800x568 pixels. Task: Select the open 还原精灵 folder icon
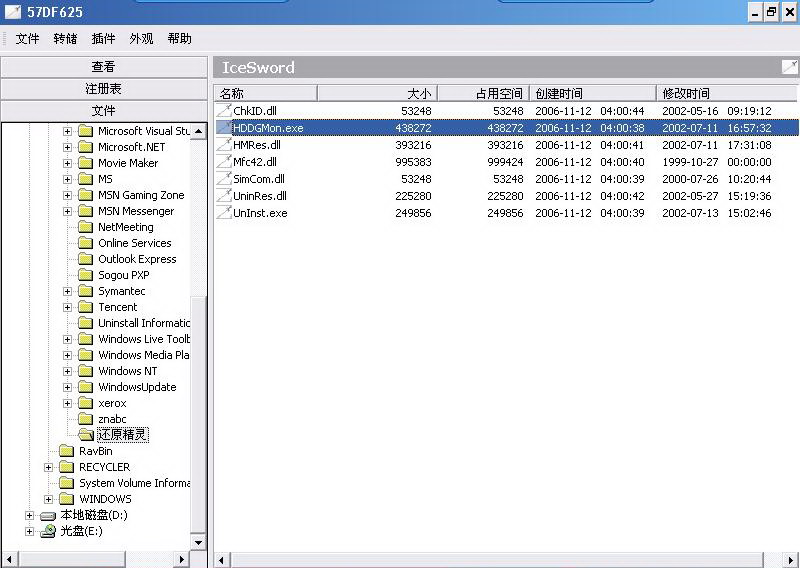point(86,435)
